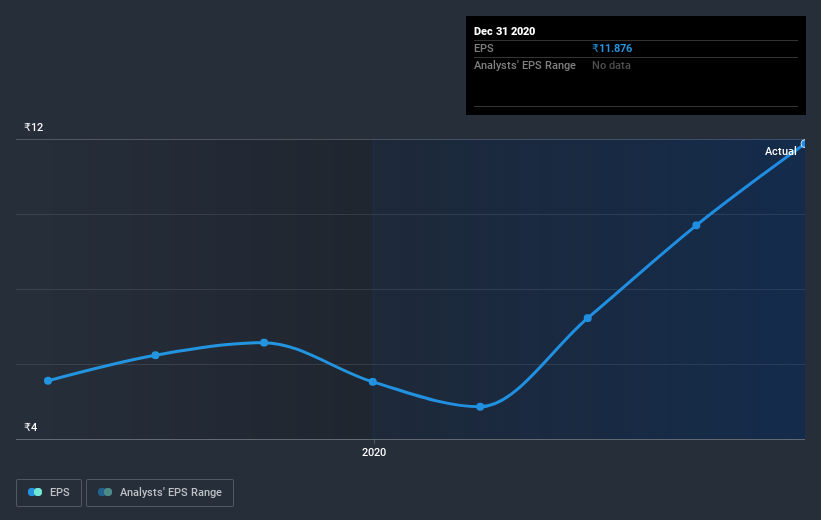821x520 pixels.
Task: Click the 'EPS' row label in tooltip
Action: 484,48
